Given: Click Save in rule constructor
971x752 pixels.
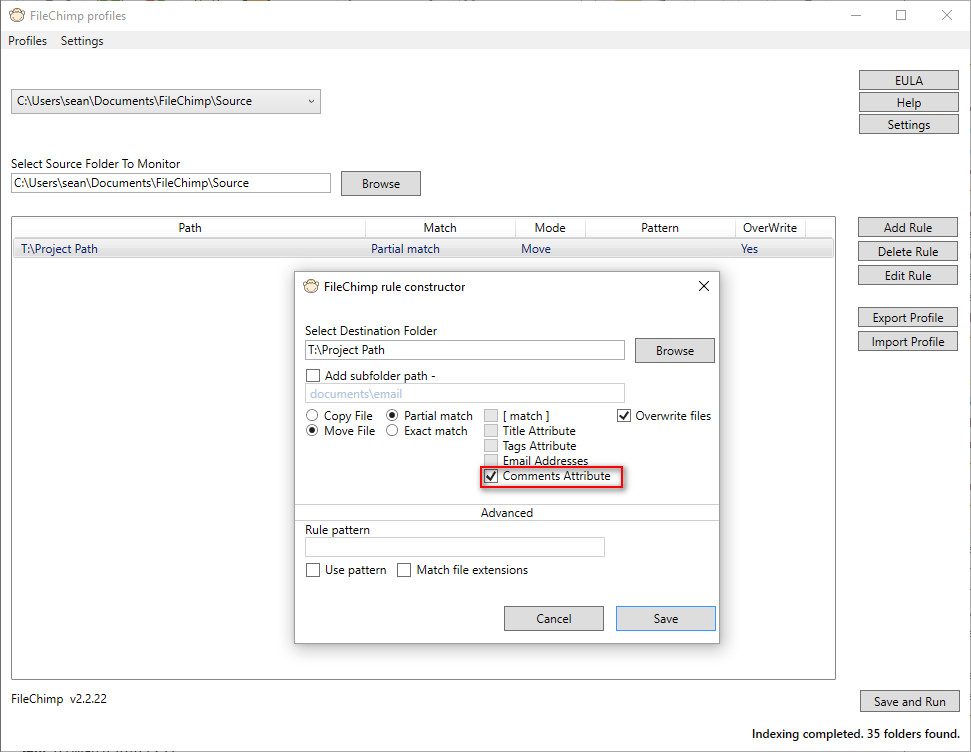Looking at the screenshot, I should [666, 618].
